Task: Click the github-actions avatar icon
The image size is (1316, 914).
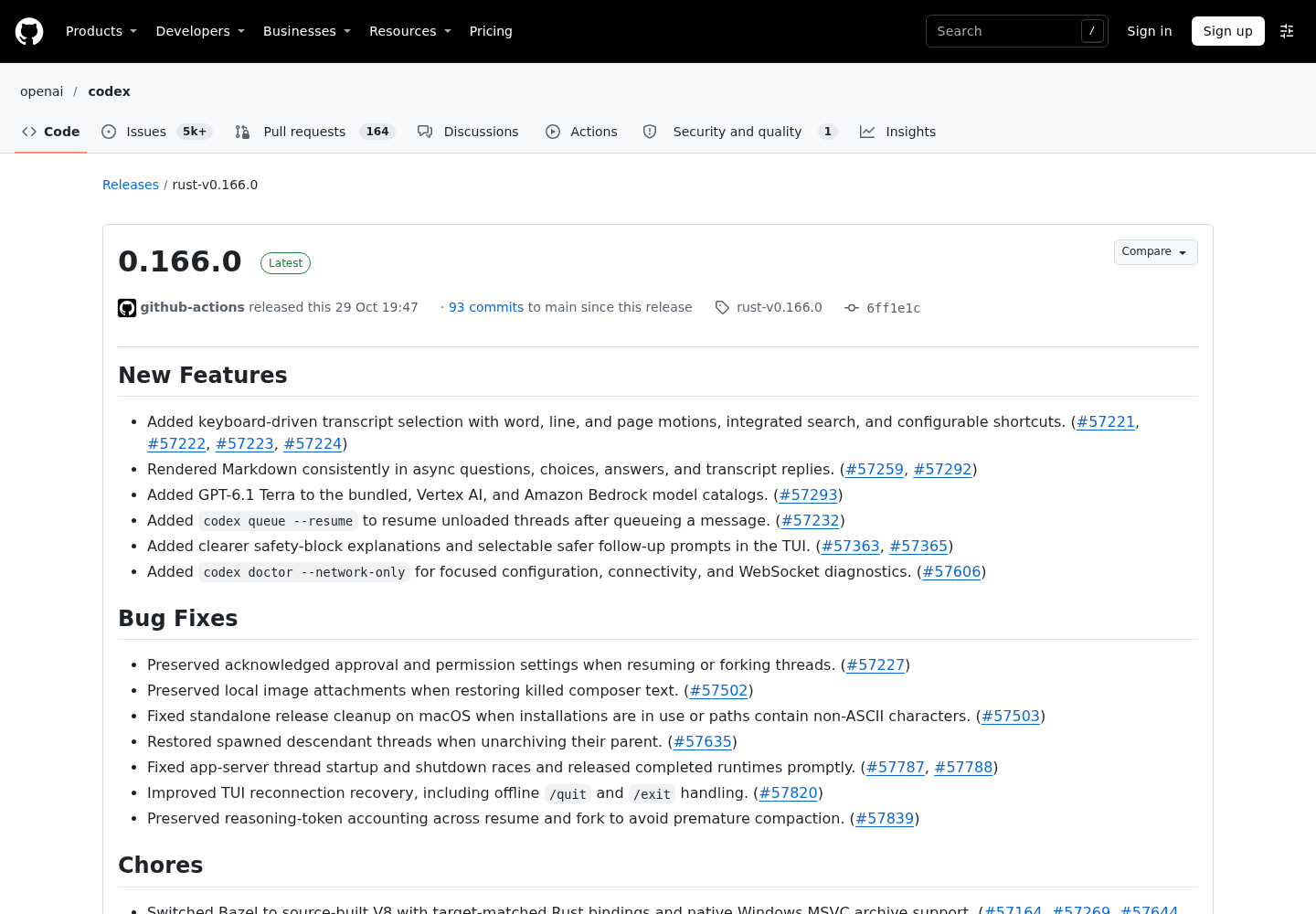Action: (127, 308)
